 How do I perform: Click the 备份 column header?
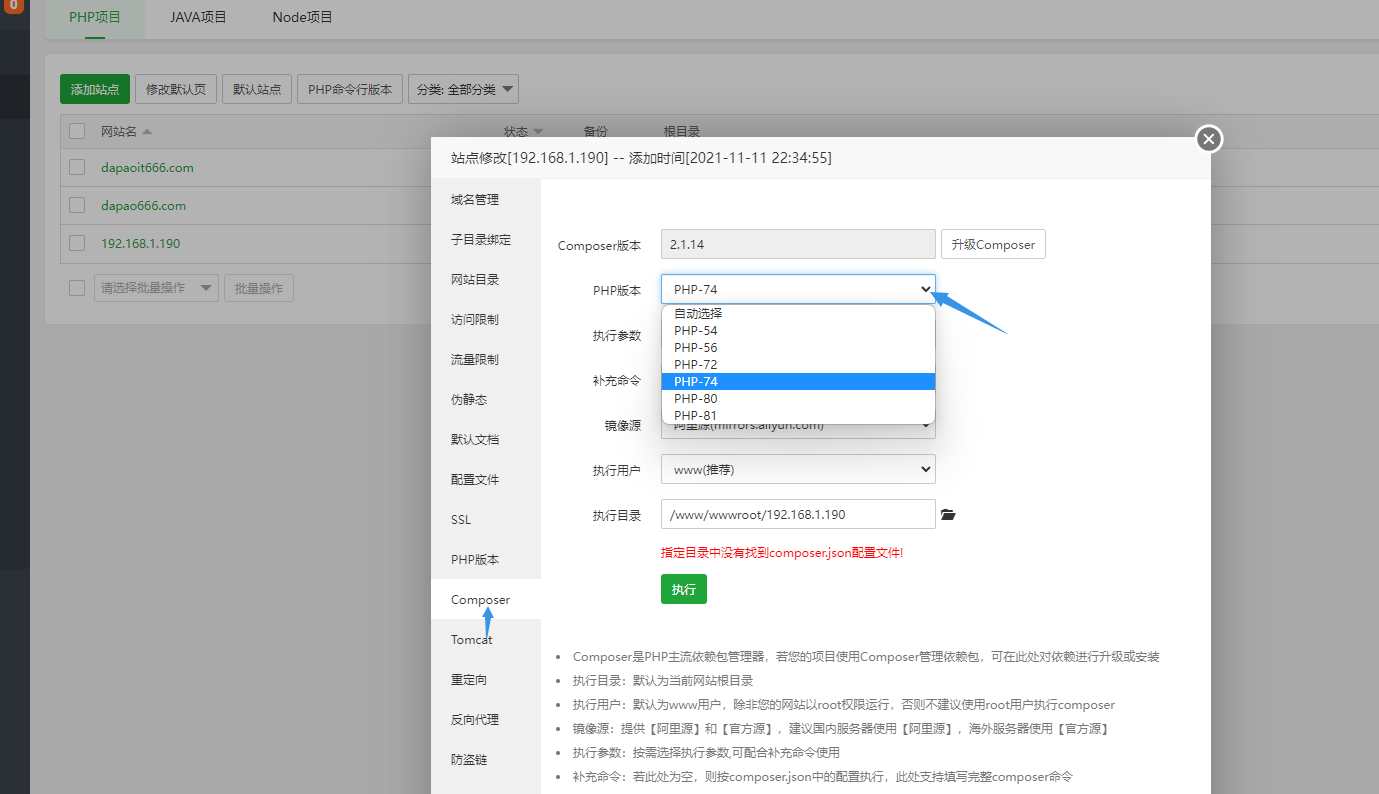pyautogui.click(x=595, y=132)
